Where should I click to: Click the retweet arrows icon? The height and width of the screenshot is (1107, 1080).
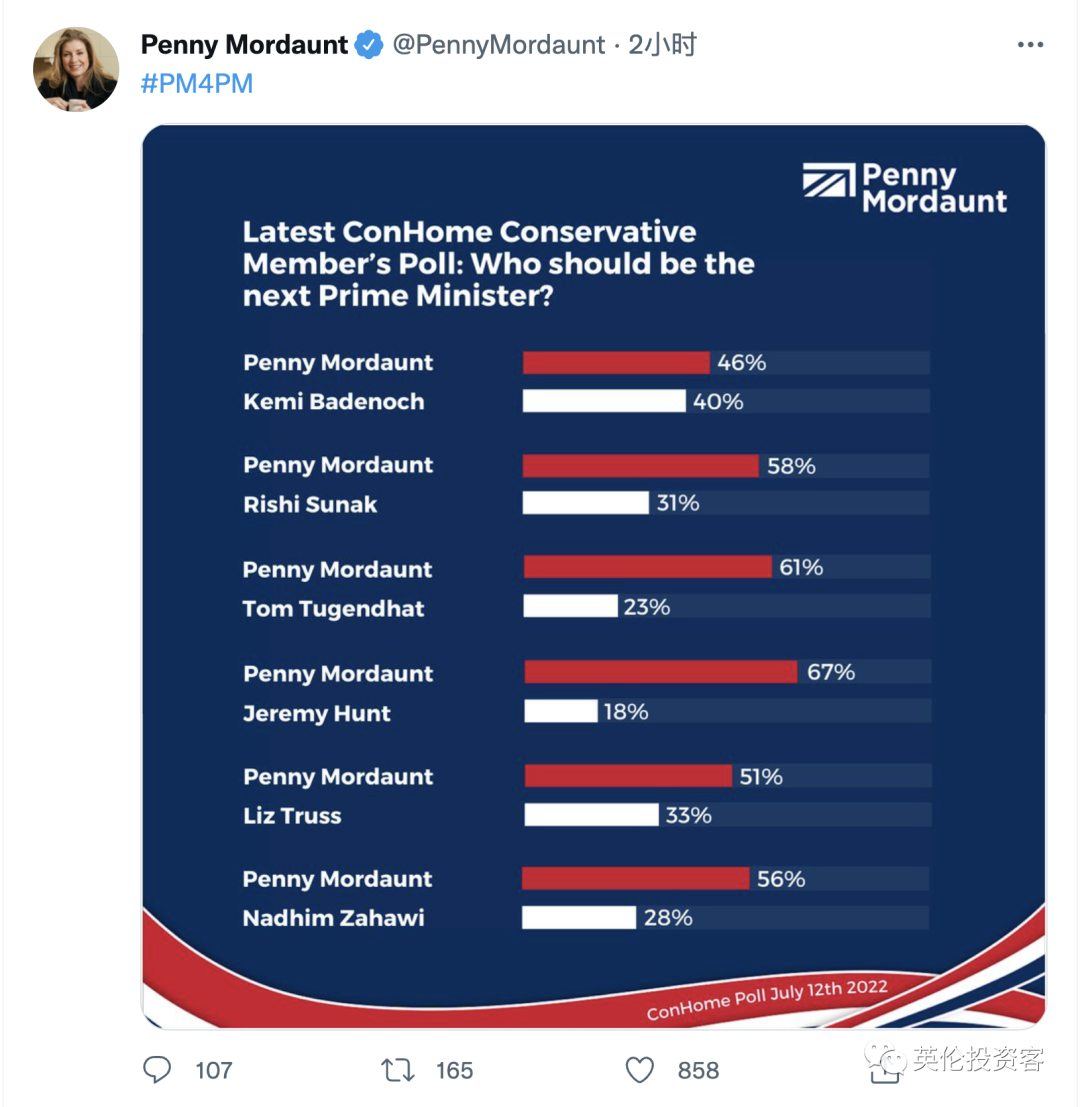398,1070
